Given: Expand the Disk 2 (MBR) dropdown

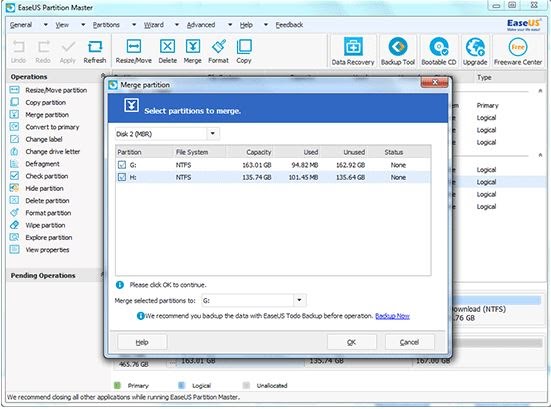Looking at the screenshot, I should pos(213,134).
